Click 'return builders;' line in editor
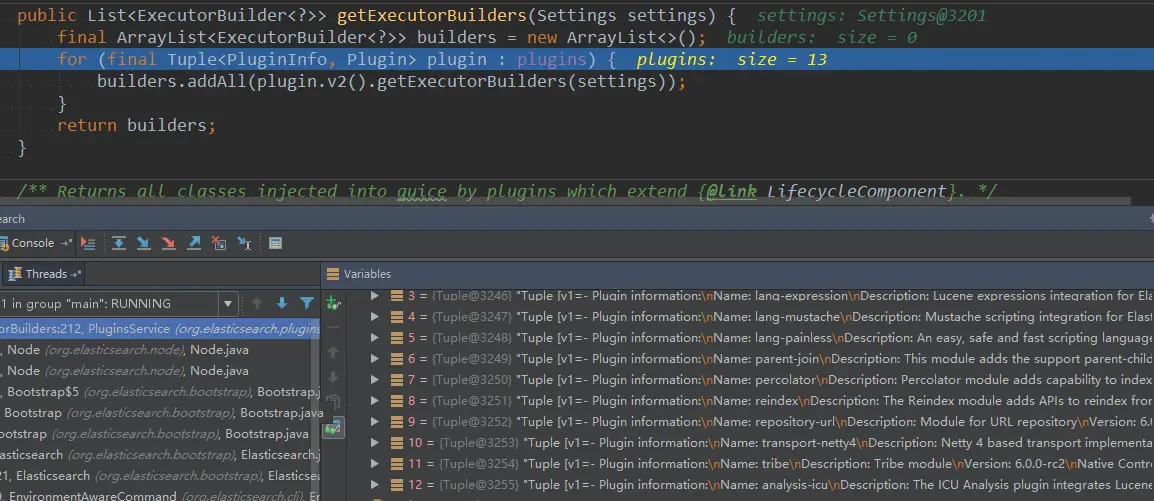 (136, 125)
